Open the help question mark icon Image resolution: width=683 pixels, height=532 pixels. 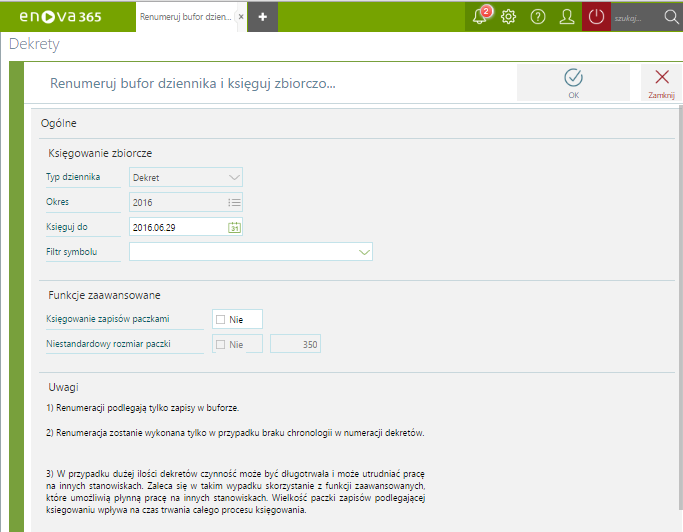click(x=538, y=17)
